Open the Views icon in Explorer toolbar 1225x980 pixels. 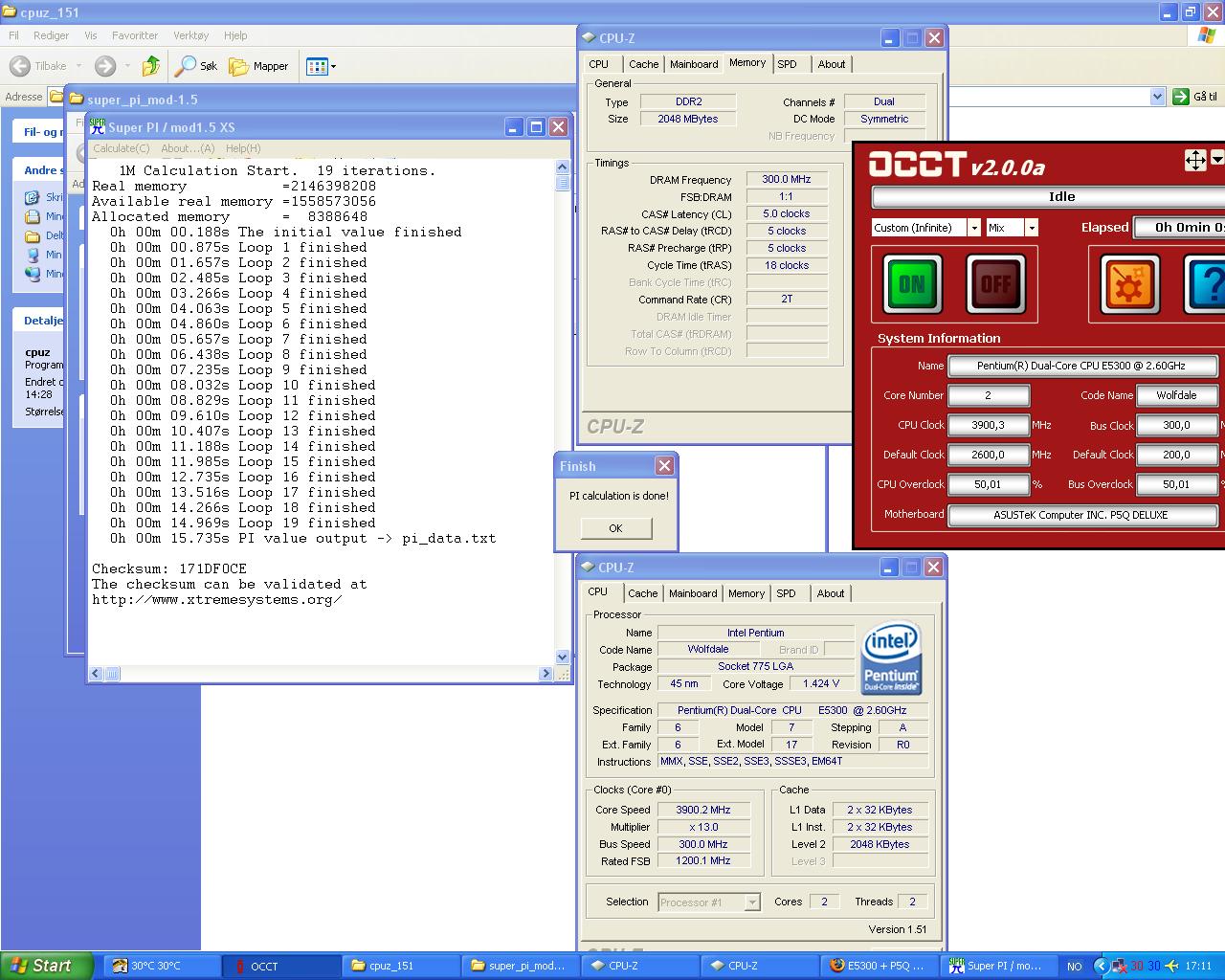click(x=317, y=66)
